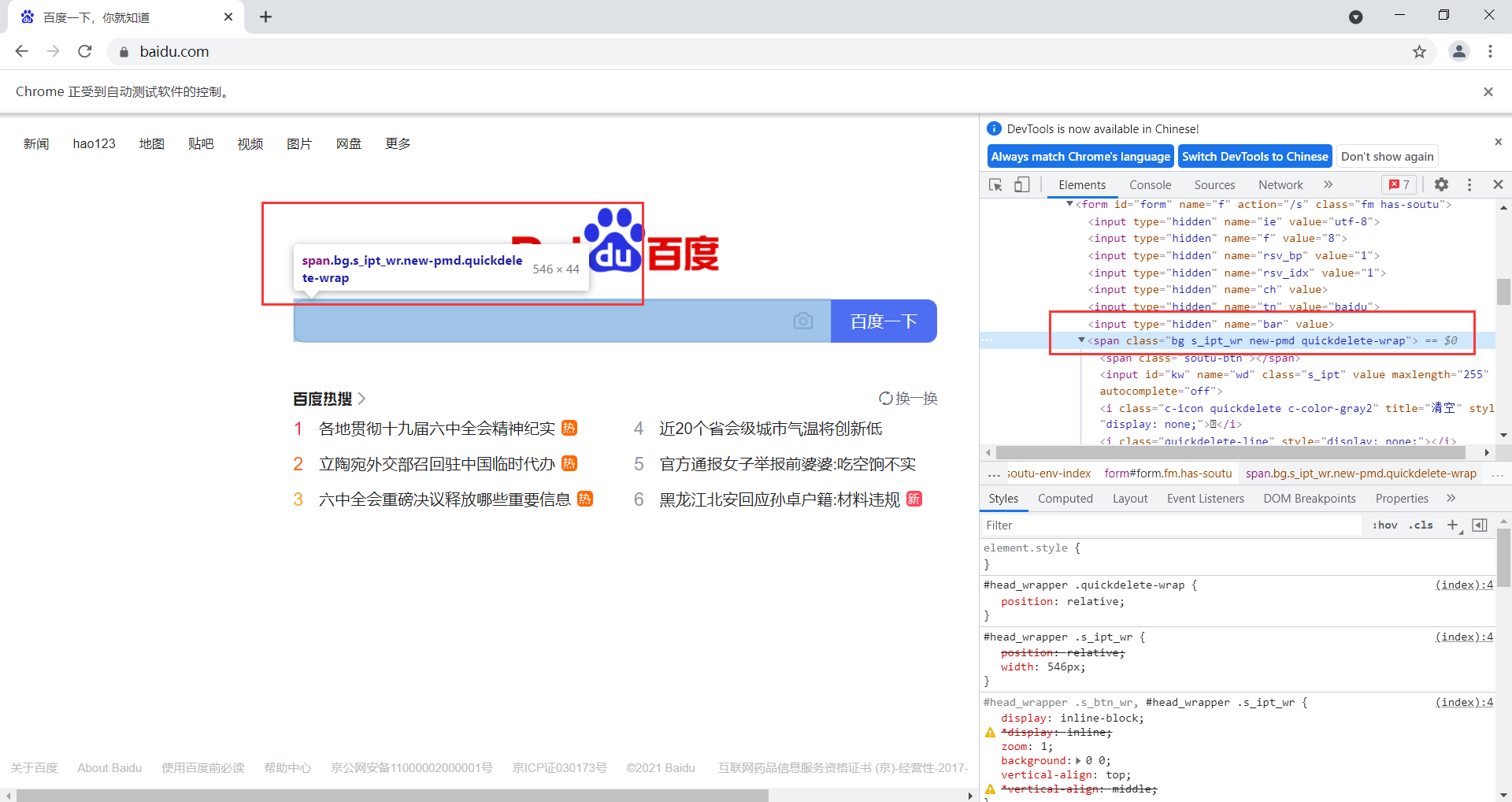Open the Layout tab

pos(1130,499)
